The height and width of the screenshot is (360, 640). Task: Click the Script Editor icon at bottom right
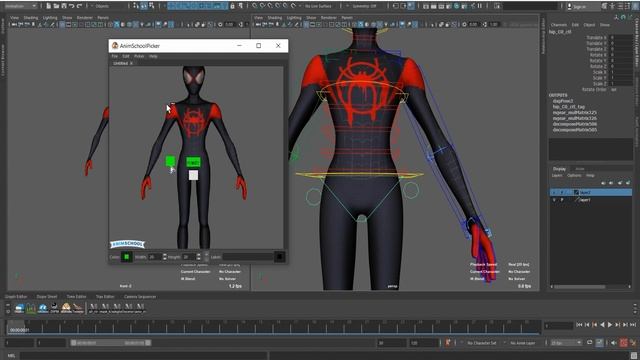(634, 356)
